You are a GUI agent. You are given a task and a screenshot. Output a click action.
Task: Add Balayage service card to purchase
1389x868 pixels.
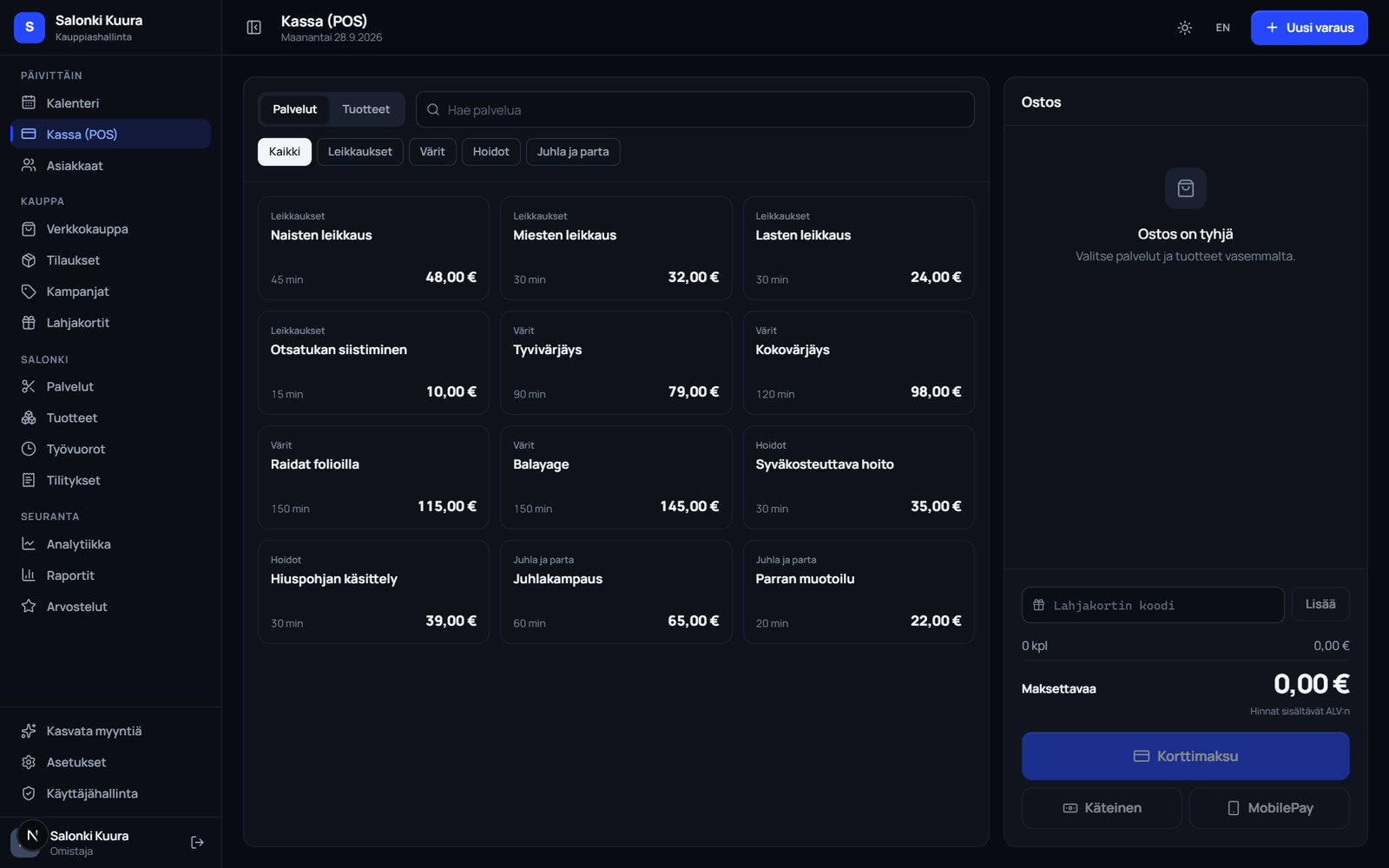click(x=616, y=477)
